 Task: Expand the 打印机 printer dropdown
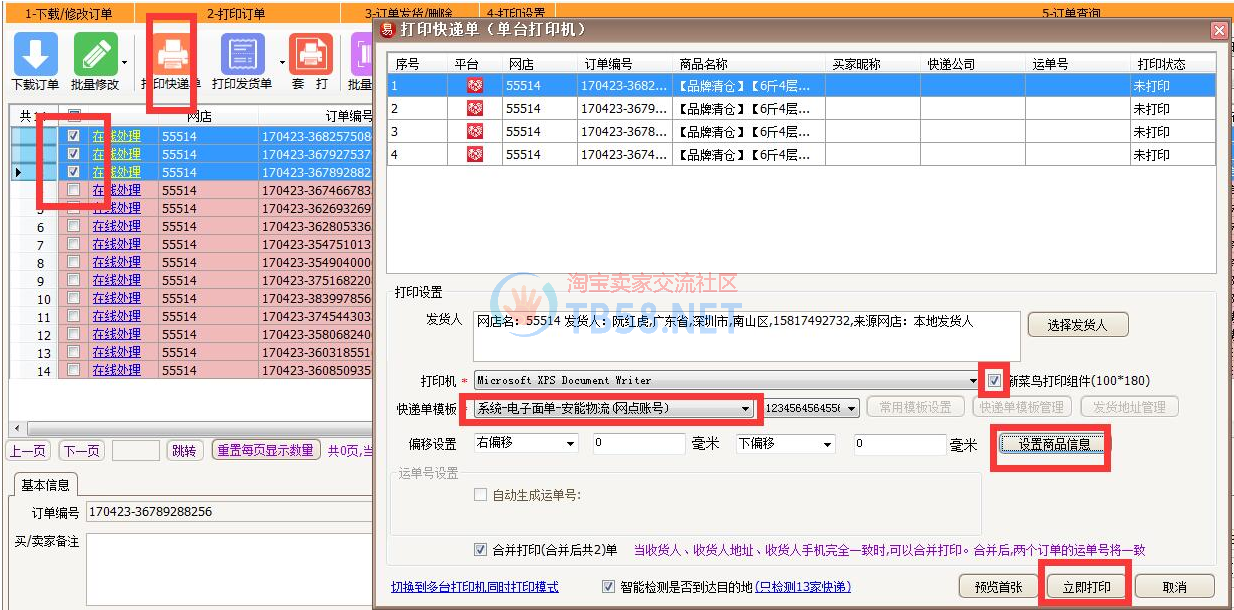(x=974, y=381)
